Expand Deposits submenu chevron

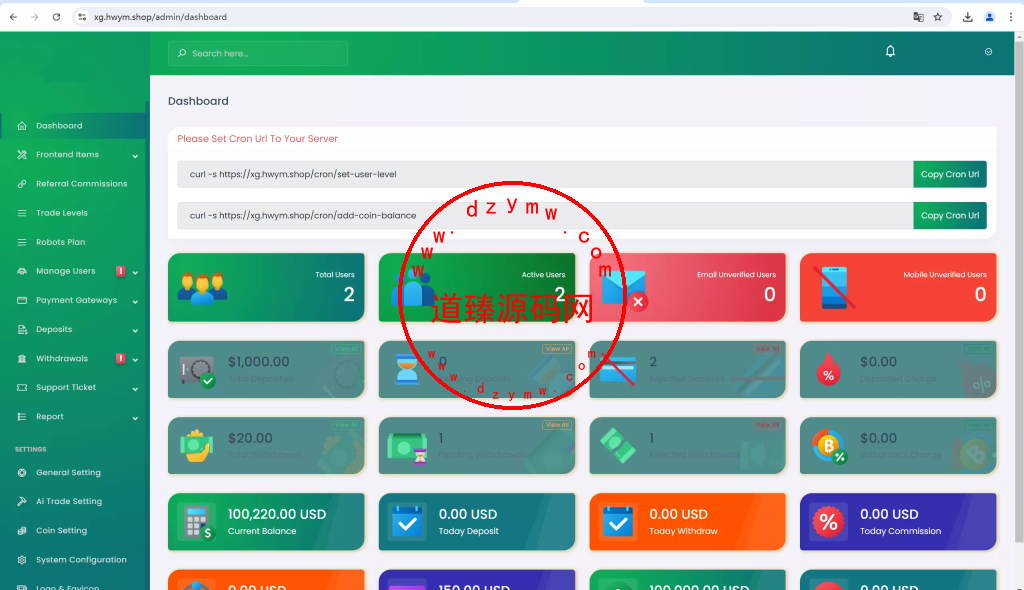(135, 331)
